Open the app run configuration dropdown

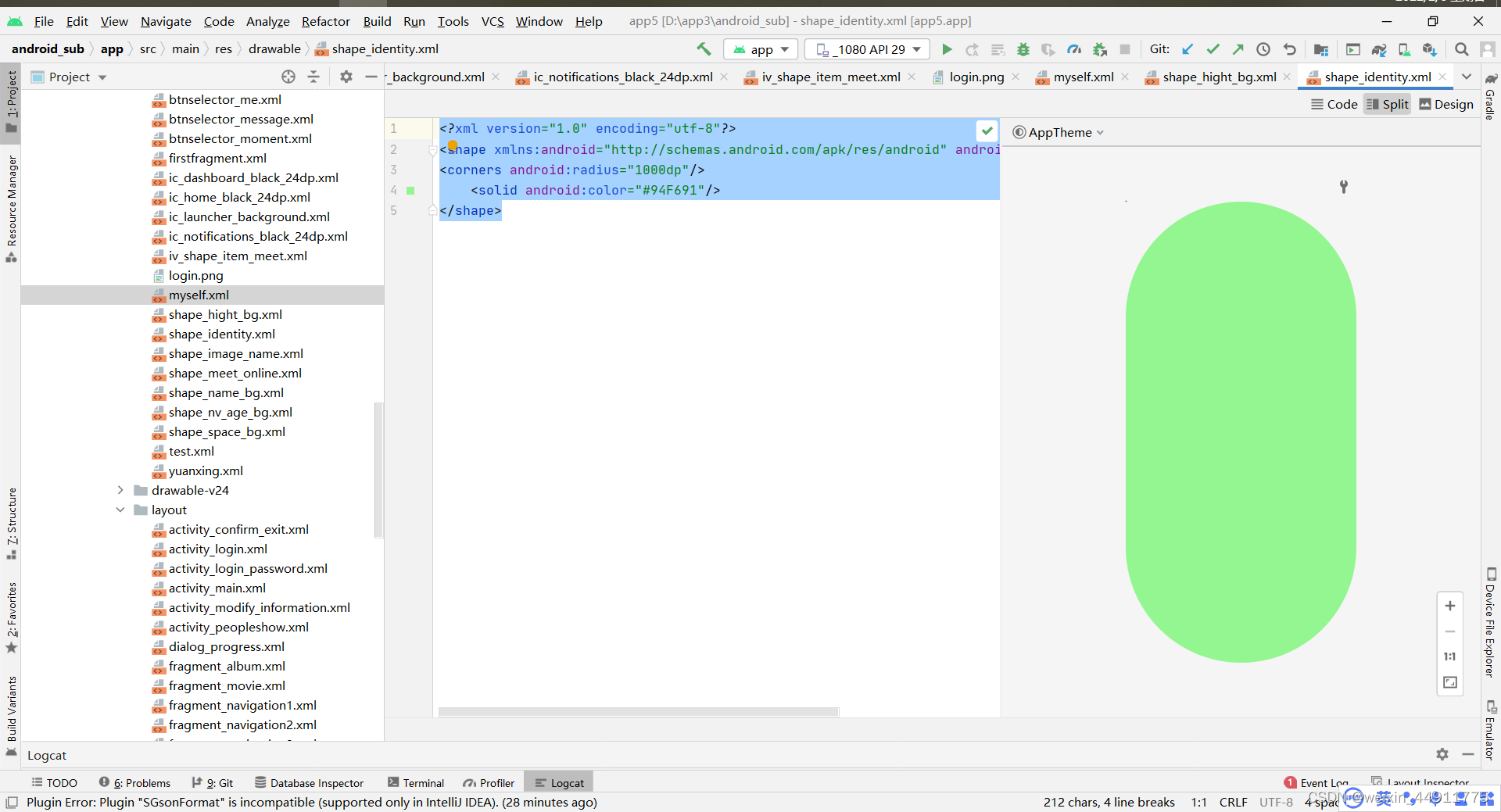(760, 49)
